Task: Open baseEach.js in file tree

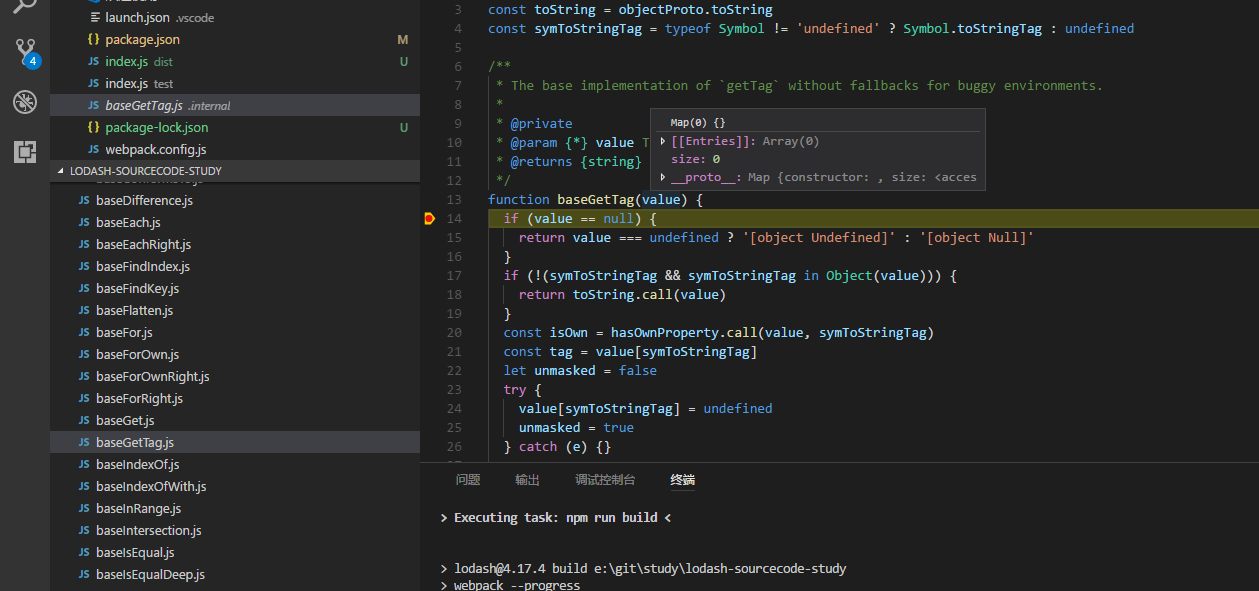Action: (x=235, y=222)
